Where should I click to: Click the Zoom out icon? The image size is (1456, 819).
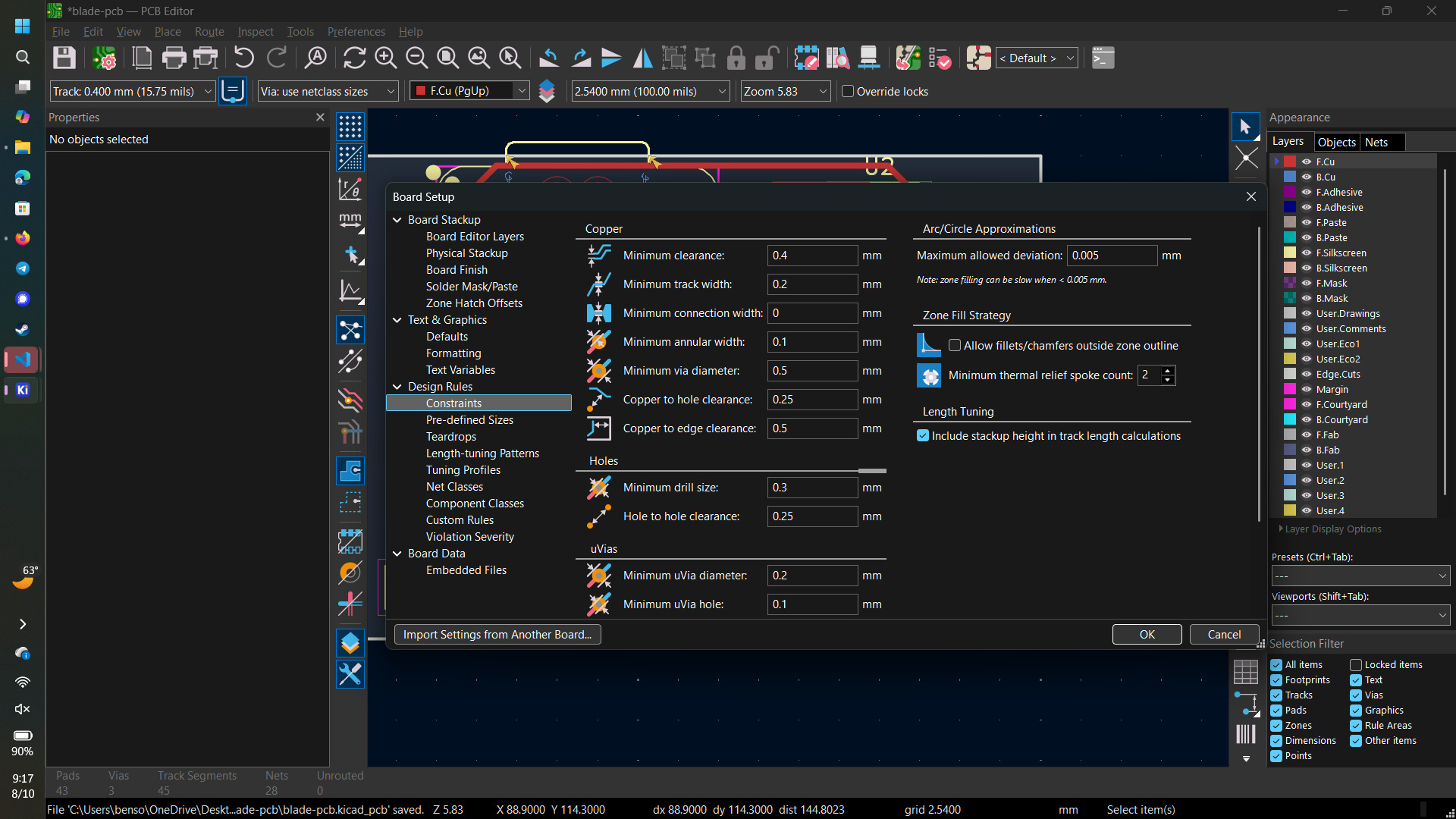(416, 58)
